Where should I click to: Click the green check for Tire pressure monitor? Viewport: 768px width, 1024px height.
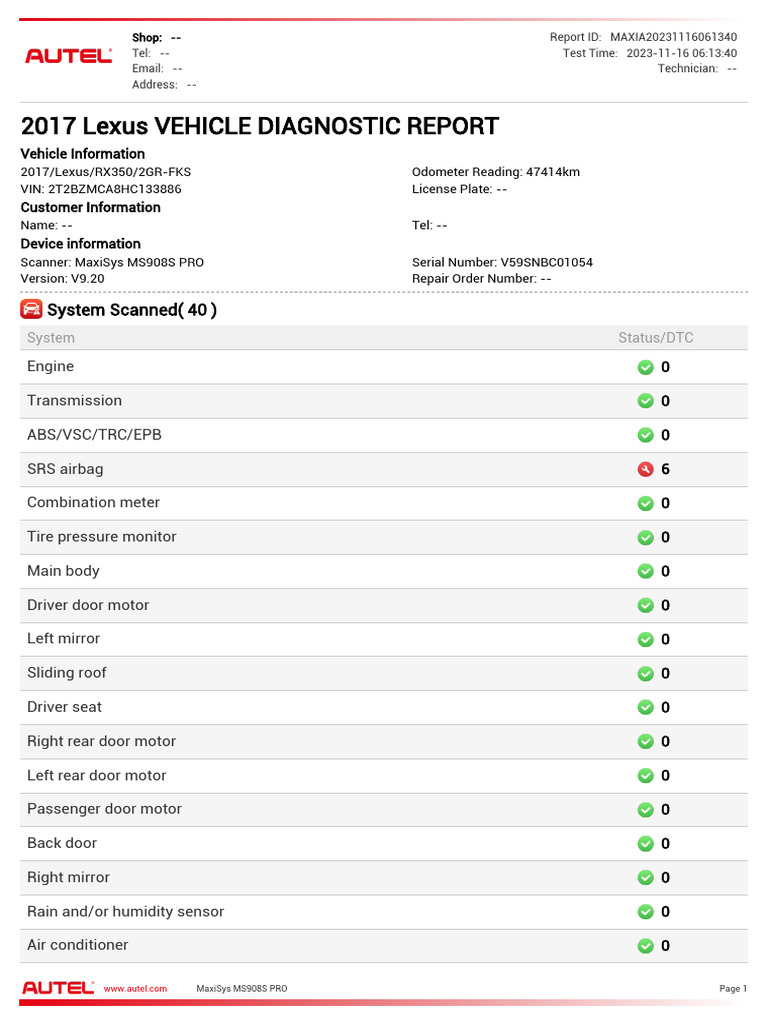(645, 537)
